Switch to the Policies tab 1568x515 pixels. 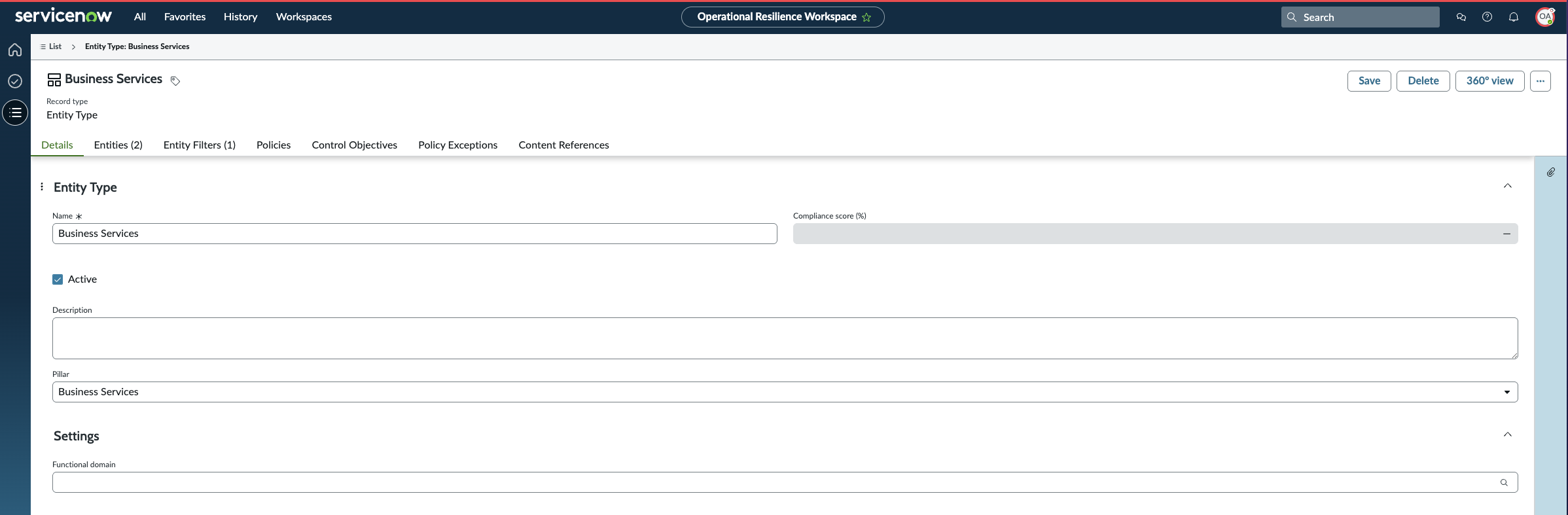point(274,145)
